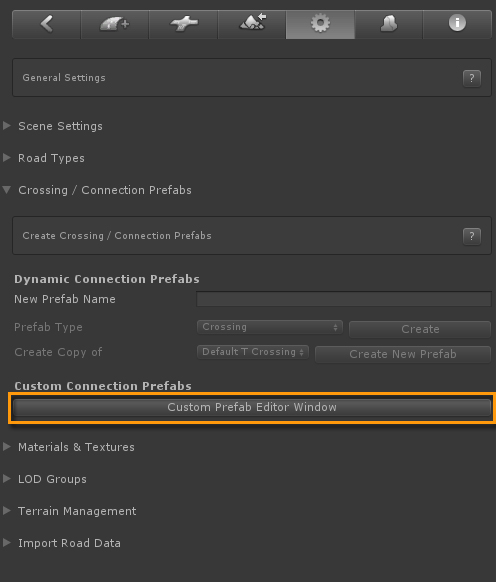
Task: Click the New Prefab Name text field
Action: [344, 299]
